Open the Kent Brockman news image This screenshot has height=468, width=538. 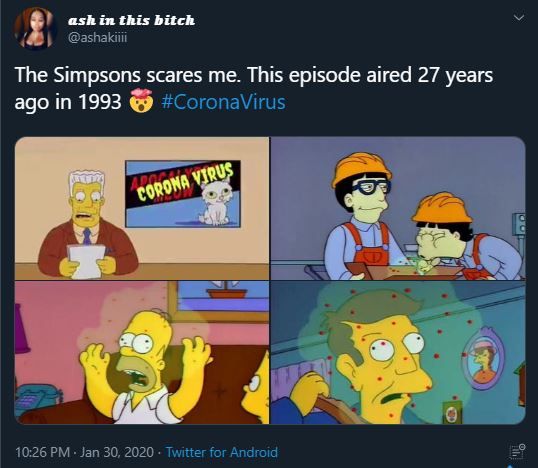coord(142,208)
